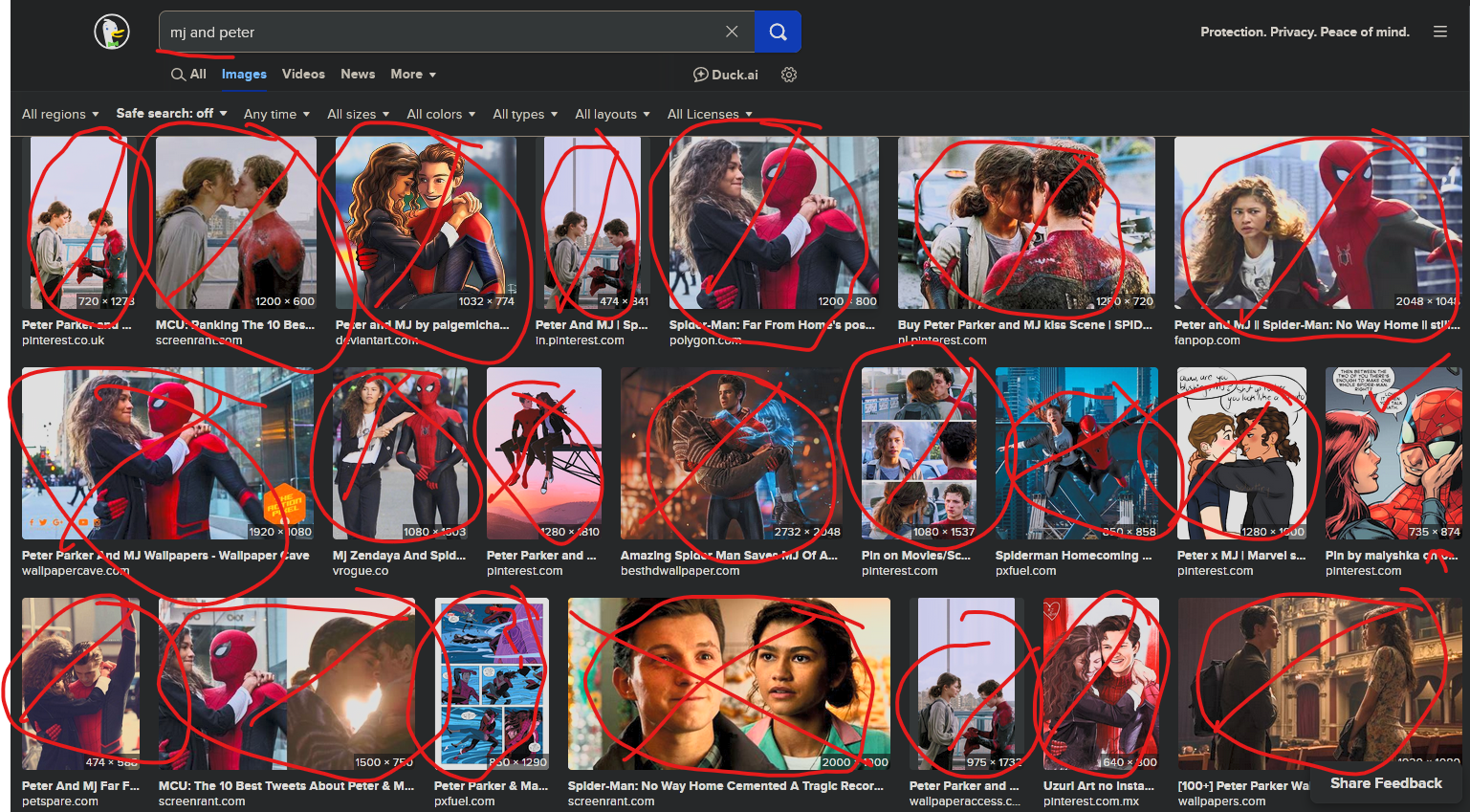Open the All layouts filter dropdown

(612, 114)
